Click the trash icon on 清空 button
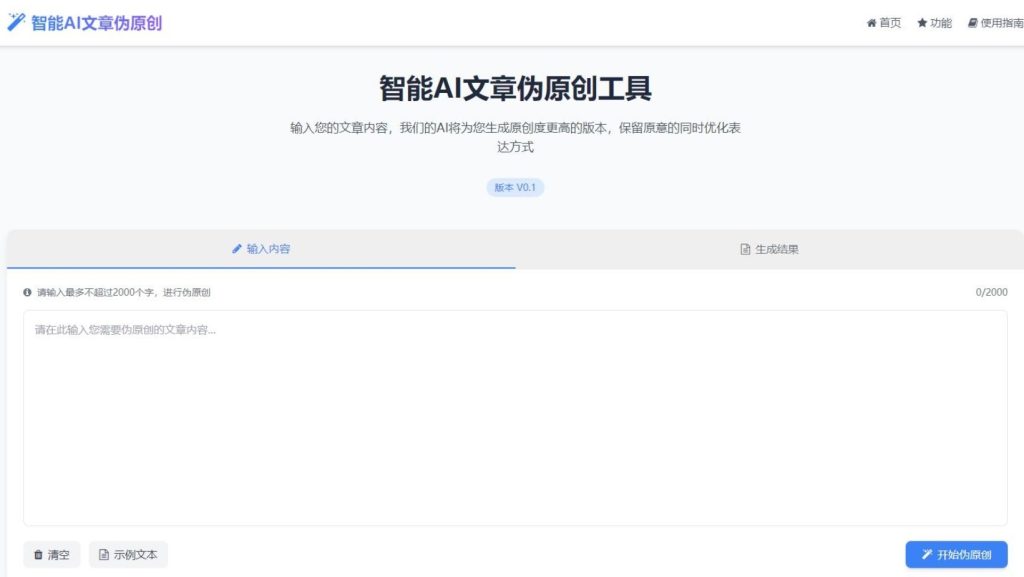 click(38, 555)
